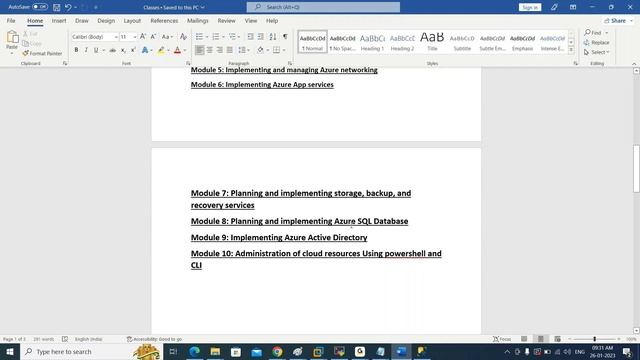
Task: Decrease paragraph indent
Action: tap(250, 37)
